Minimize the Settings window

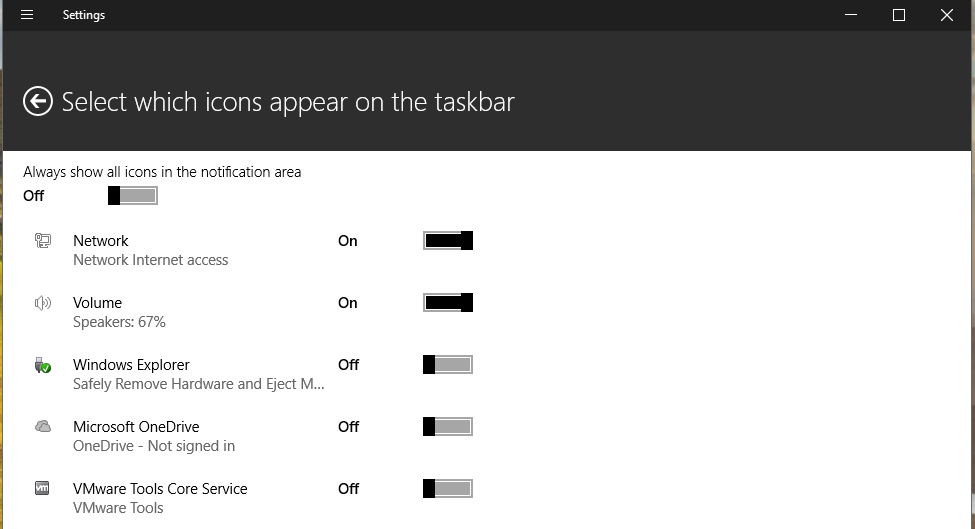pos(851,15)
